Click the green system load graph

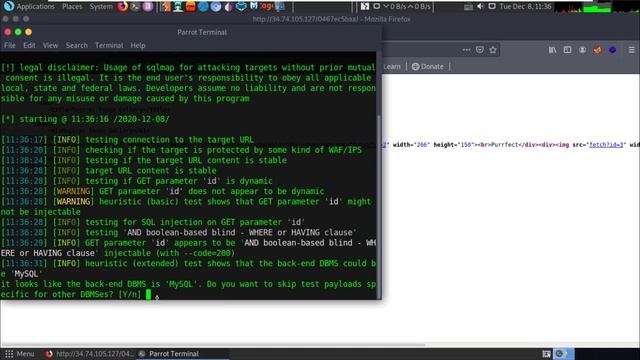coord(596,7)
